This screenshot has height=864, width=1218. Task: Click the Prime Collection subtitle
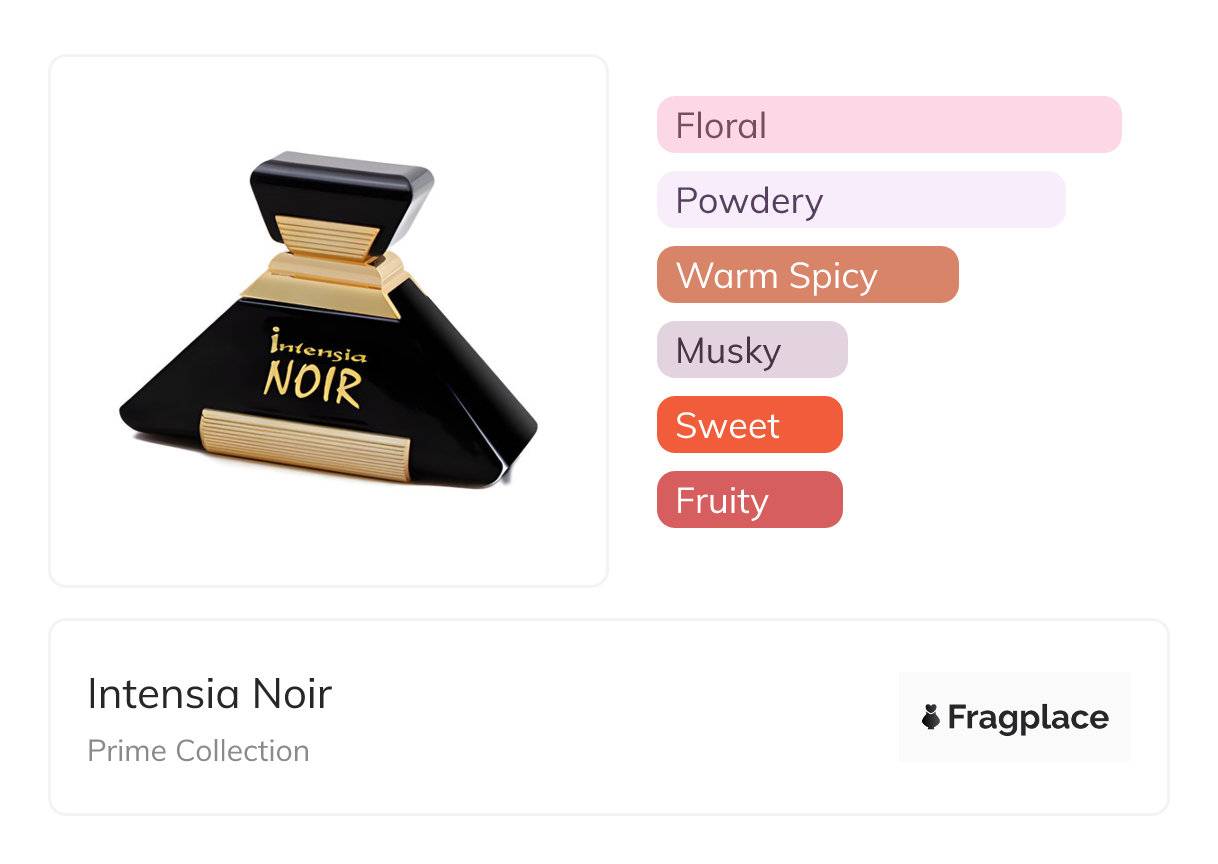tap(198, 751)
